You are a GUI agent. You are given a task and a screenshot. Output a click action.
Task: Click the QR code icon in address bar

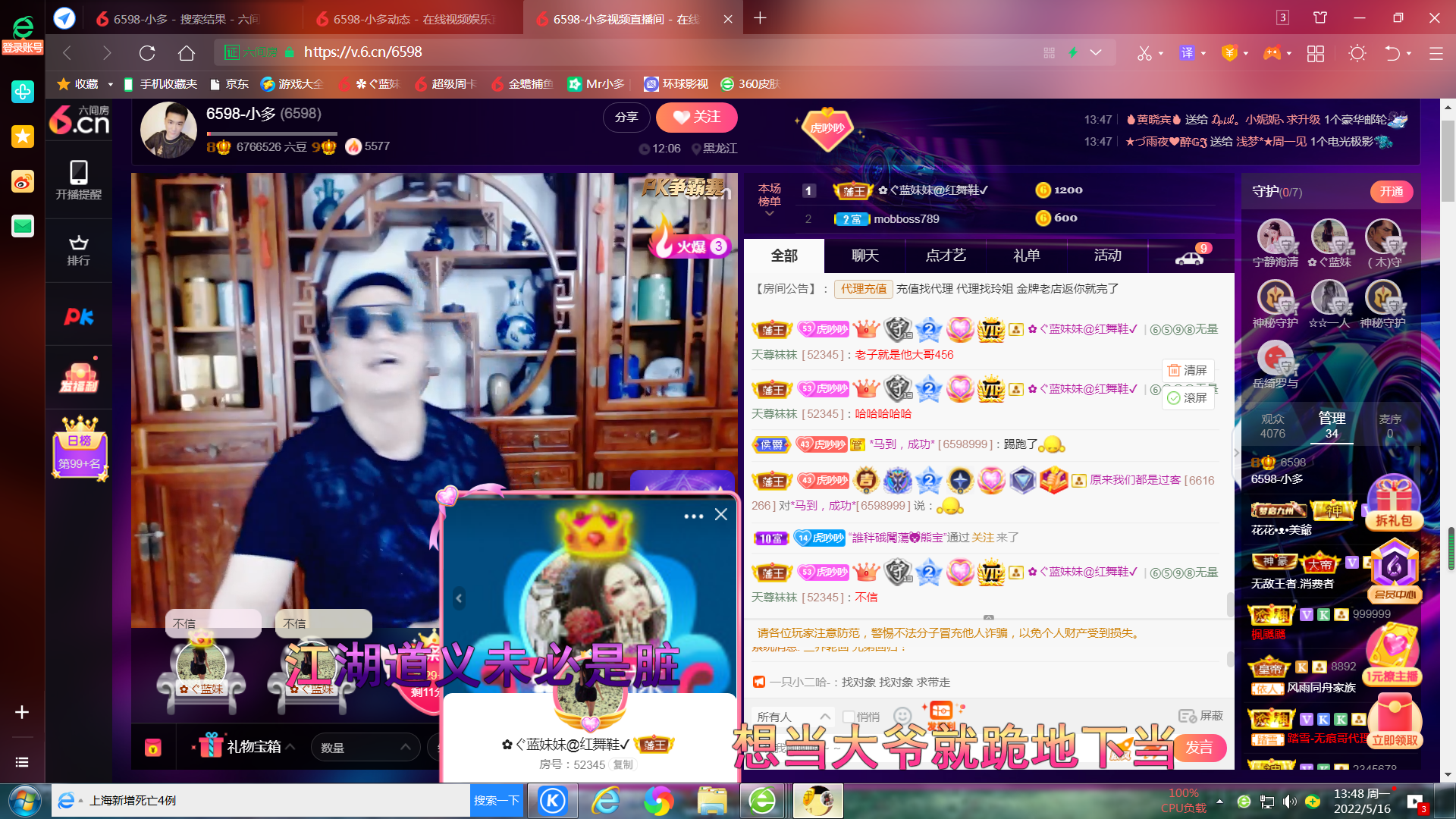coord(1050,52)
